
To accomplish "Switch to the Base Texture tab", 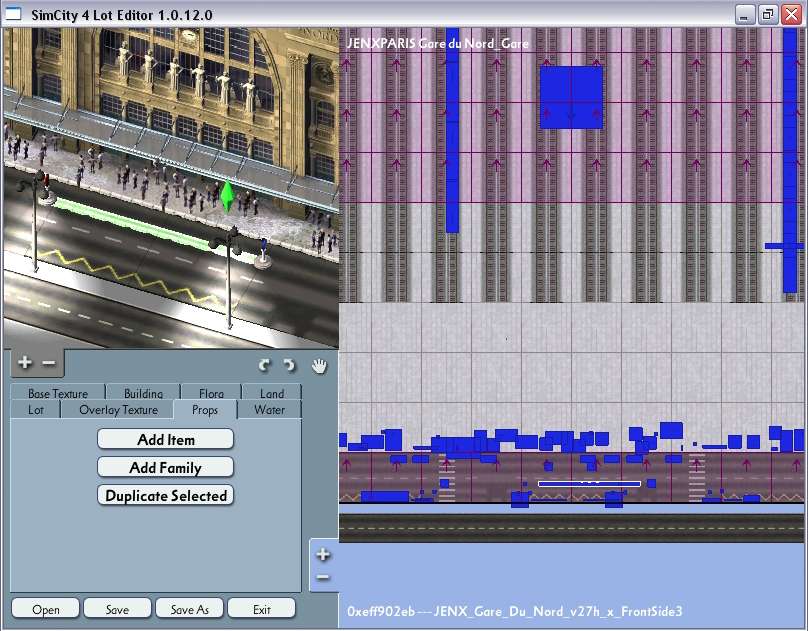I will [x=58, y=393].
